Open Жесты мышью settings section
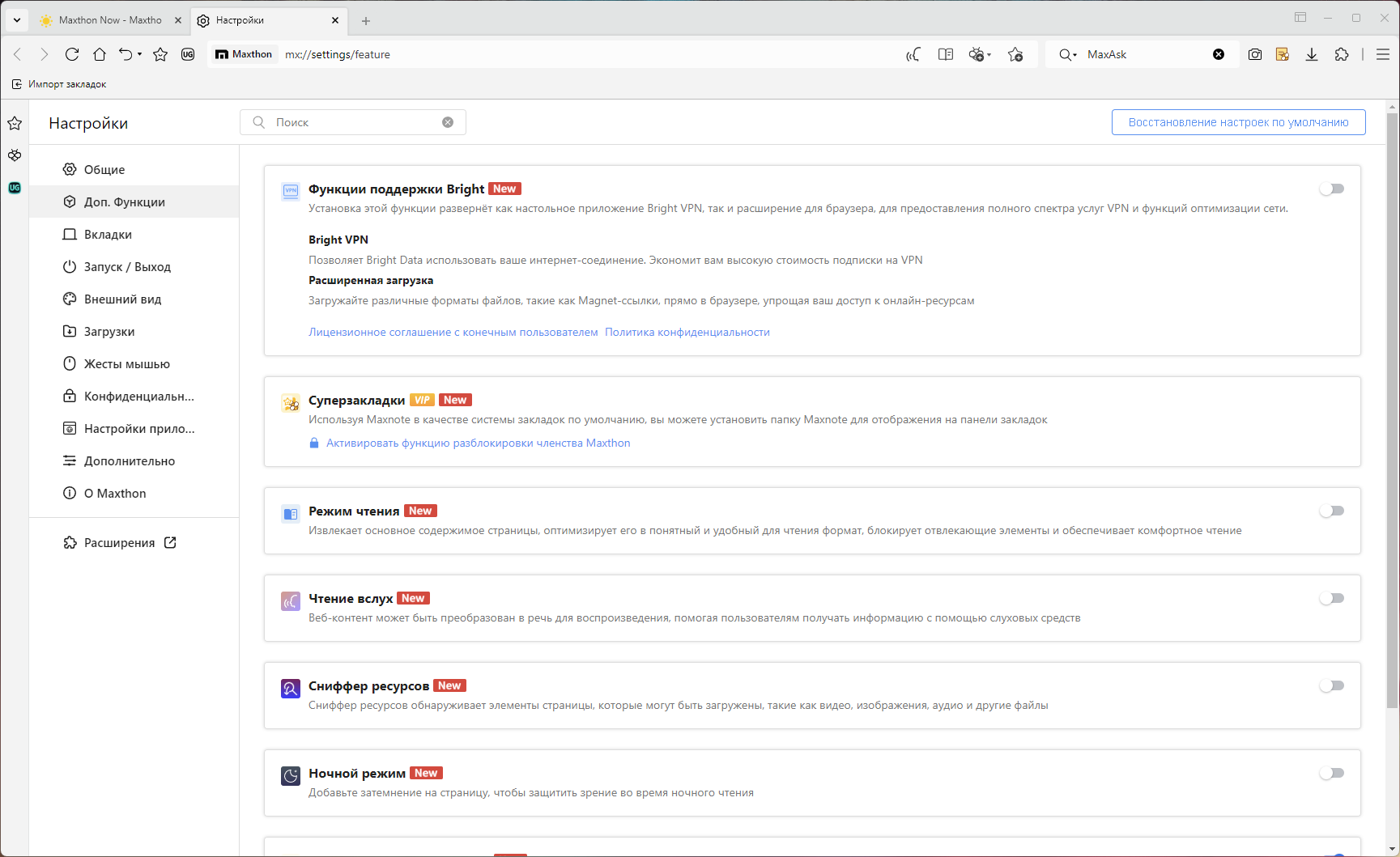This screenshot has height=857, width=1400. [x=134, y=363]
